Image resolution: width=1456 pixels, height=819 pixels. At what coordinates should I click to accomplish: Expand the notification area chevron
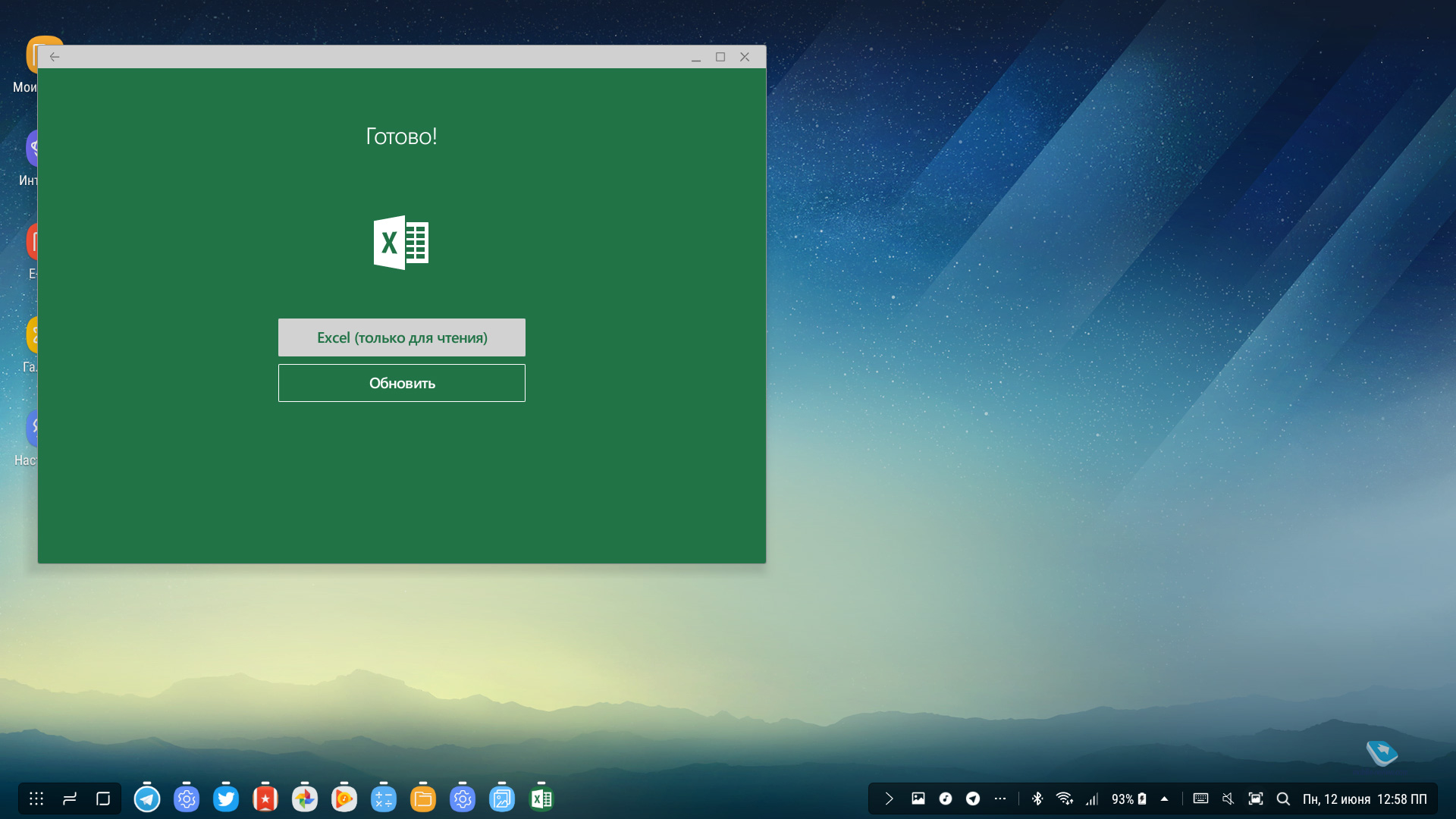(890, 799)
